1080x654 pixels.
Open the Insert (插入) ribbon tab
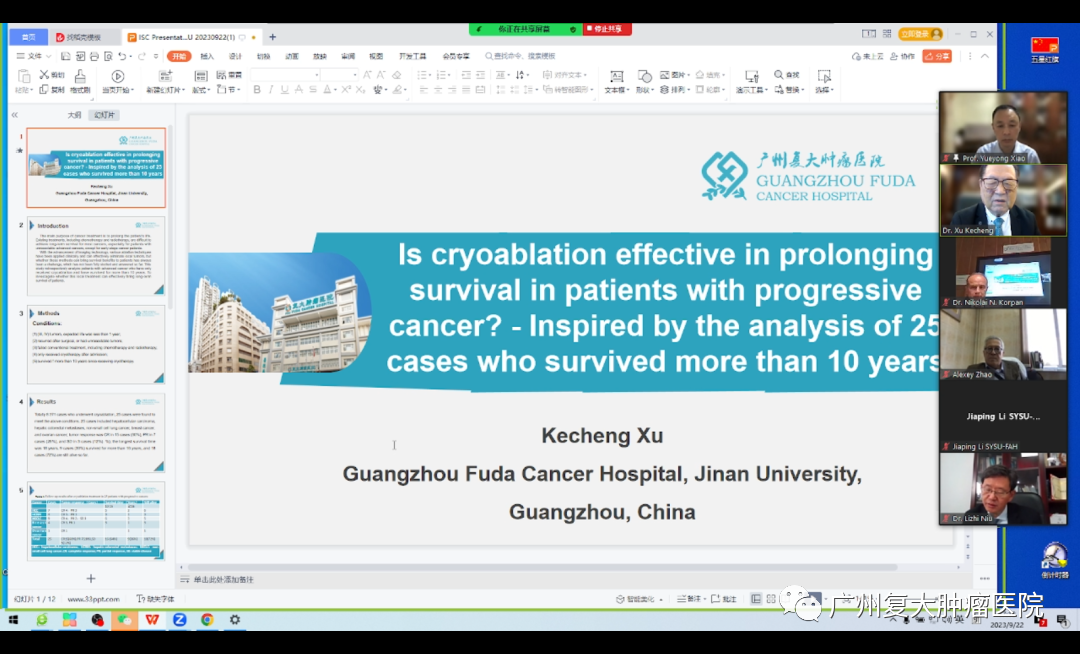coord(207,56)
